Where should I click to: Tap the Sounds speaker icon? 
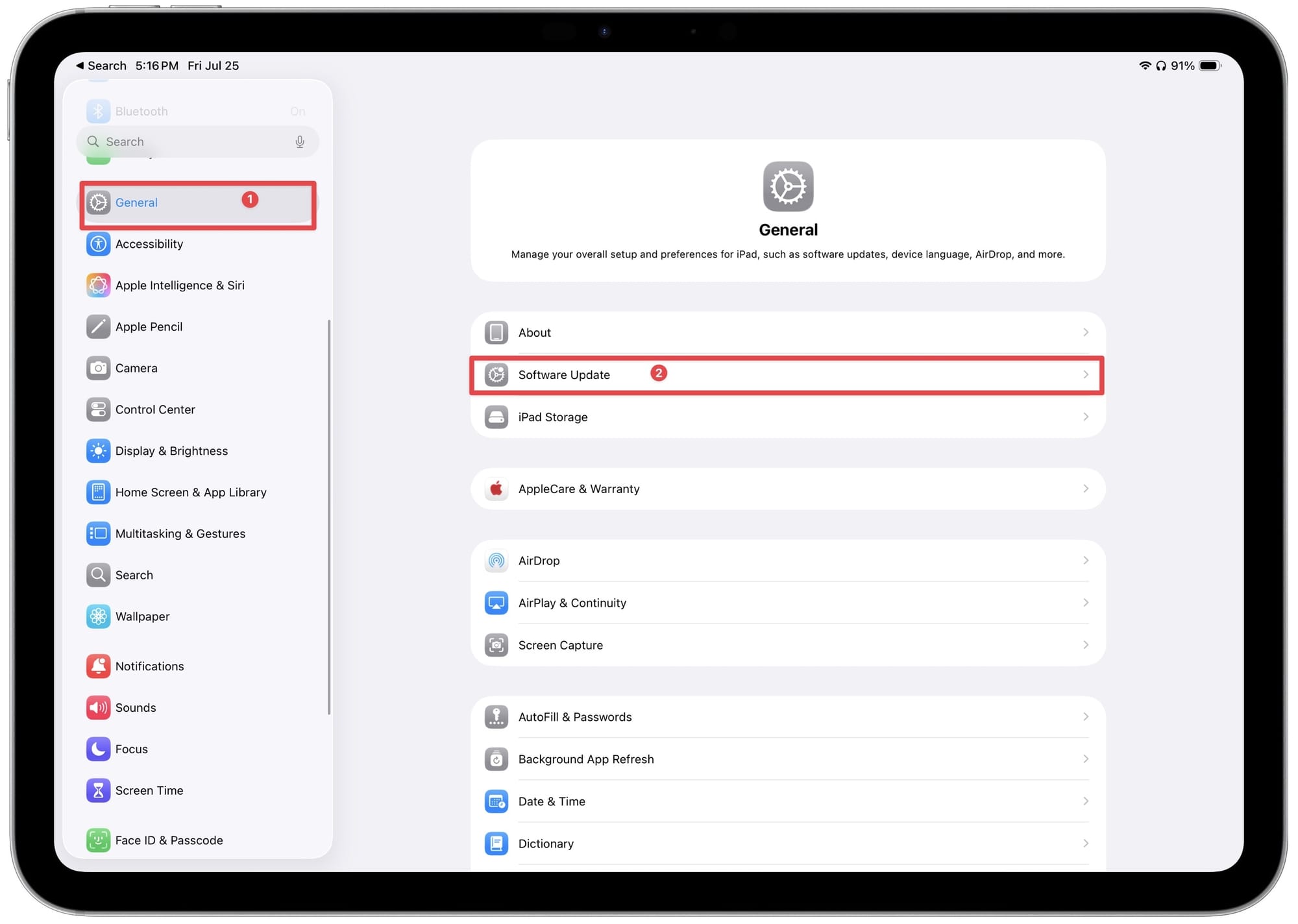(98, 708)
